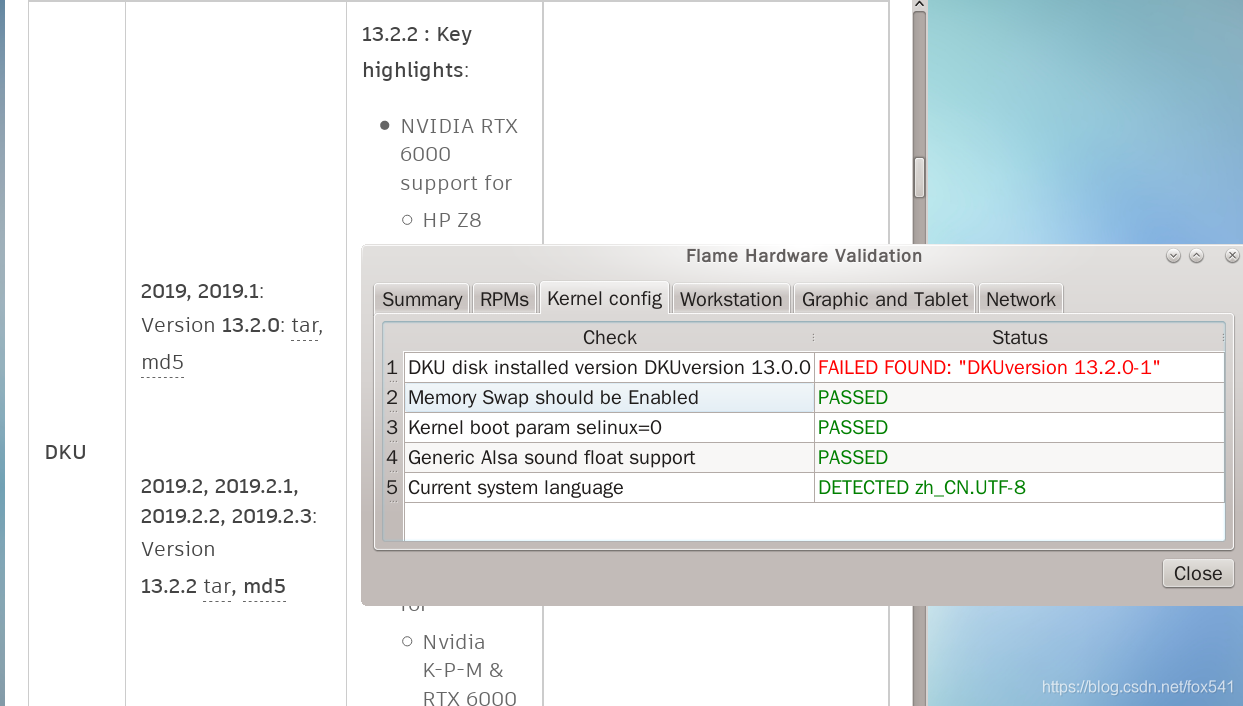Click the Status column header
This screenshot has height=706, width=1243.
(1019, 337)
